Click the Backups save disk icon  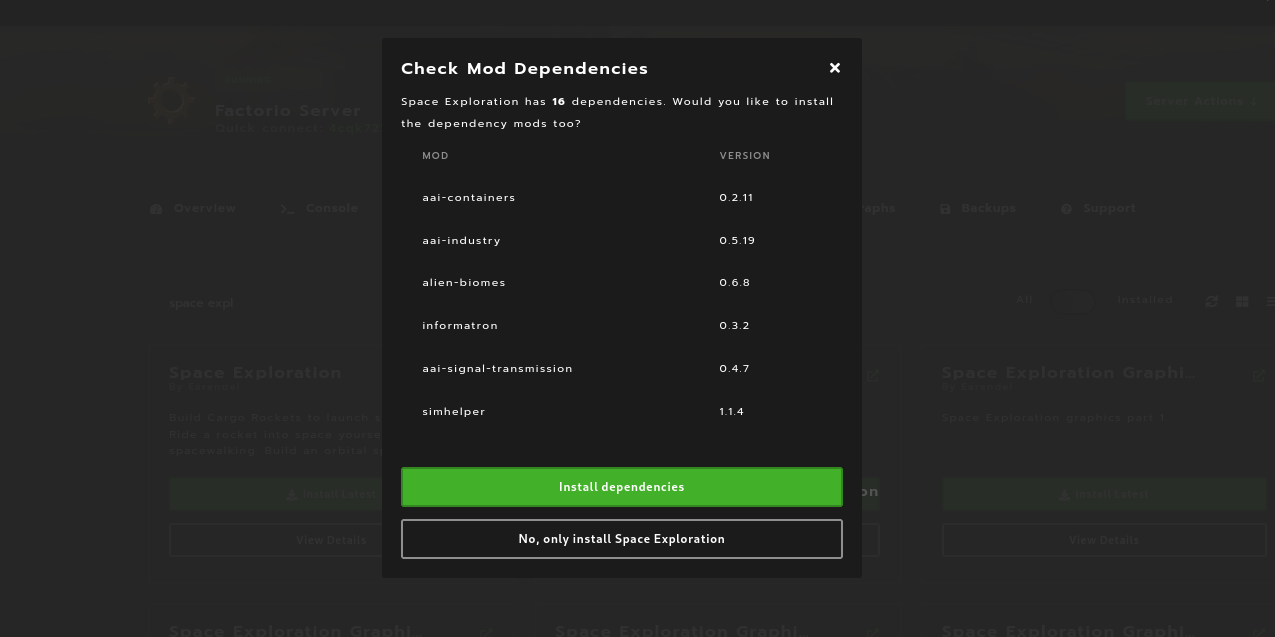[x=945, y=209]
